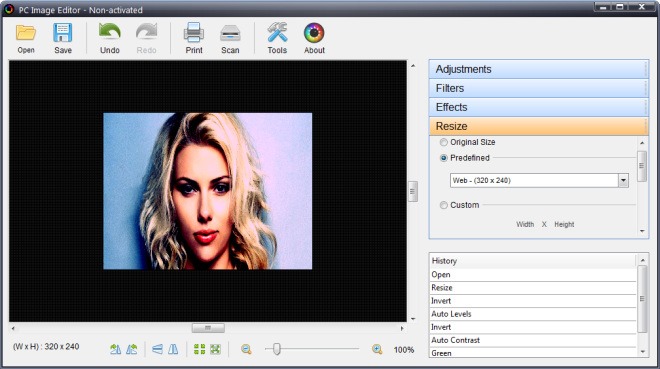This screenshot has width=660, height=369.
Task: Expand the Effects panel
Action: point(539,107)
